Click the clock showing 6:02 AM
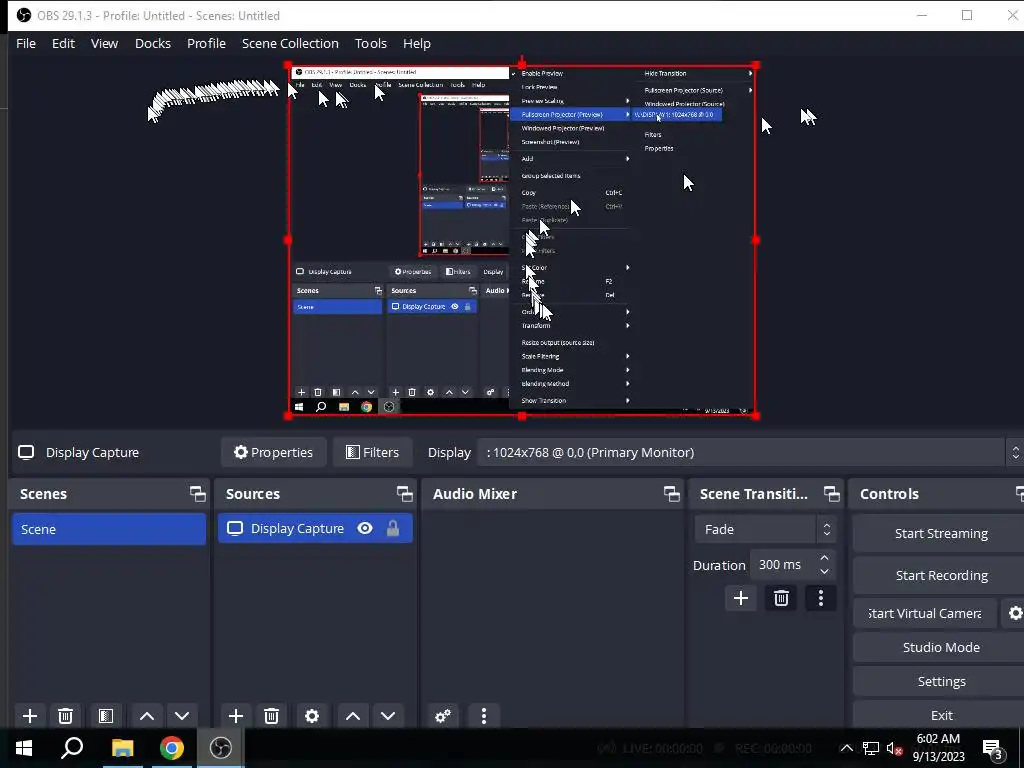The width and height of the screenshot is (1024, 768). pyautogui.click(x=938, y=739)
